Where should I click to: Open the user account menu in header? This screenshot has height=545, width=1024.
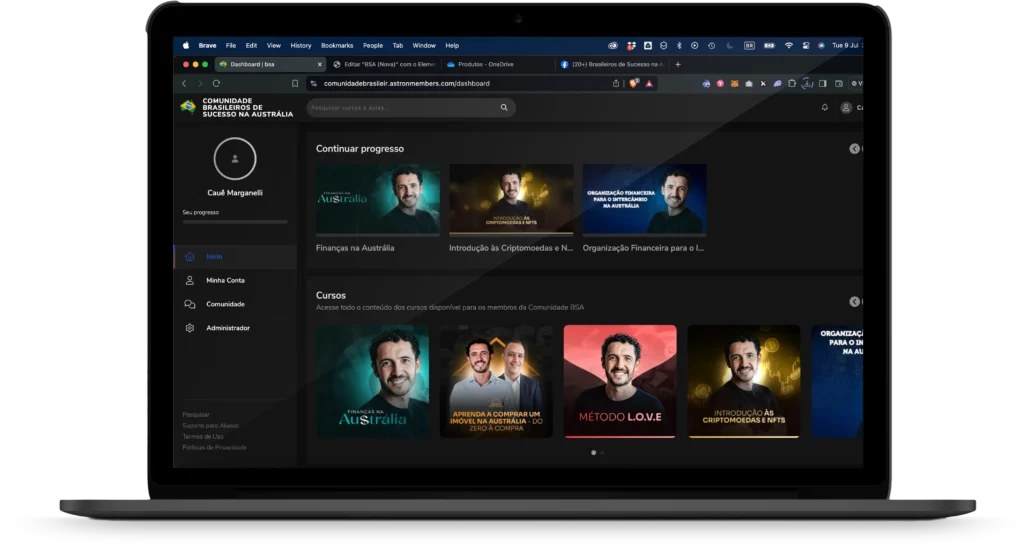848,107
